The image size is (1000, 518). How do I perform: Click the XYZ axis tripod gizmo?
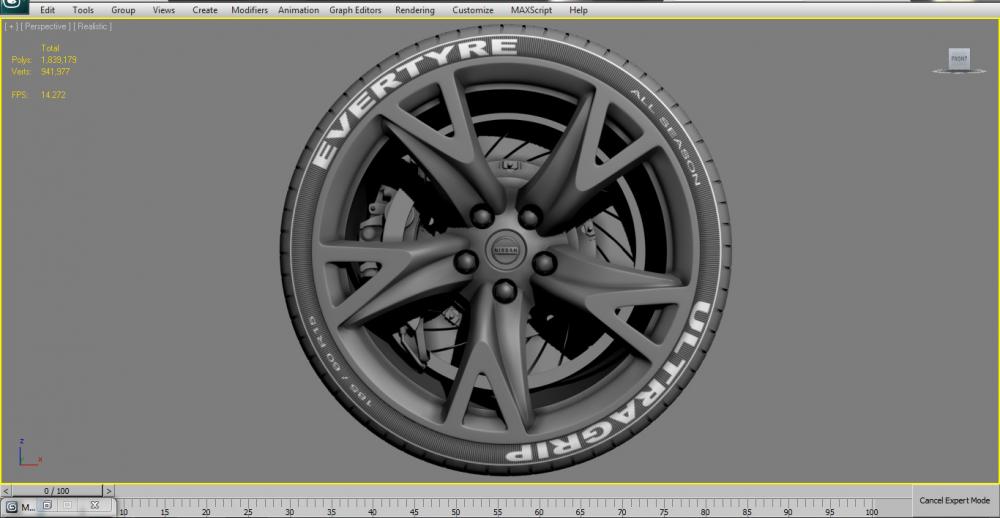(29, 452)
